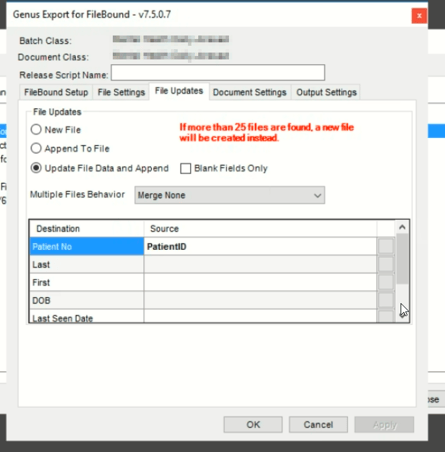Click the source cell for First
The height and width of the screenshot is (452, 445).
pos(260,283)
